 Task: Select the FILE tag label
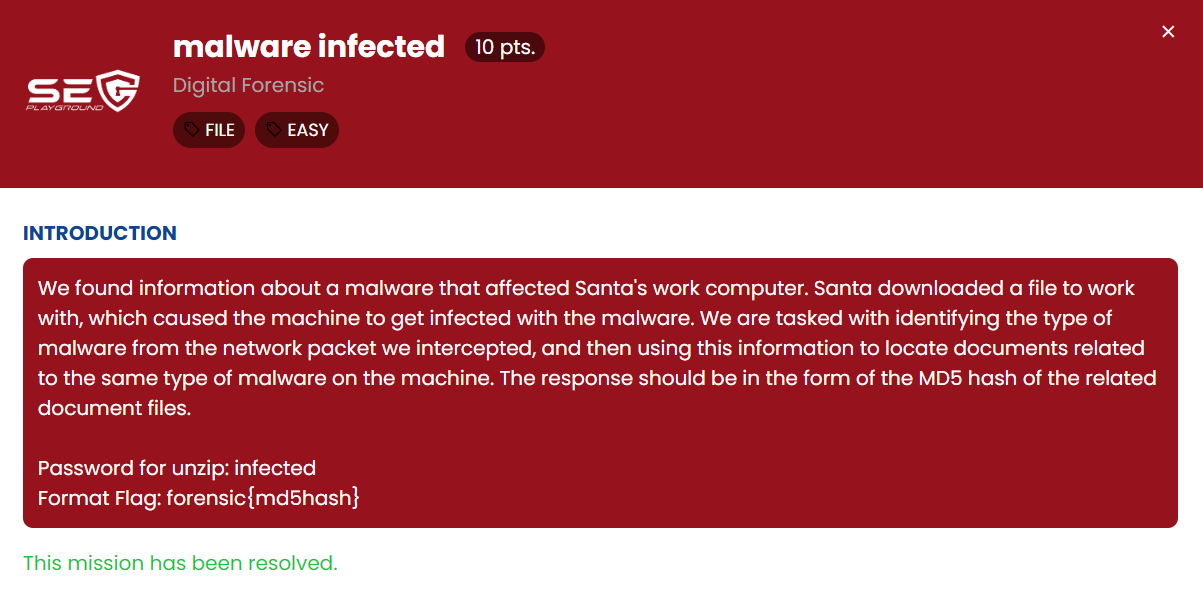220,130
